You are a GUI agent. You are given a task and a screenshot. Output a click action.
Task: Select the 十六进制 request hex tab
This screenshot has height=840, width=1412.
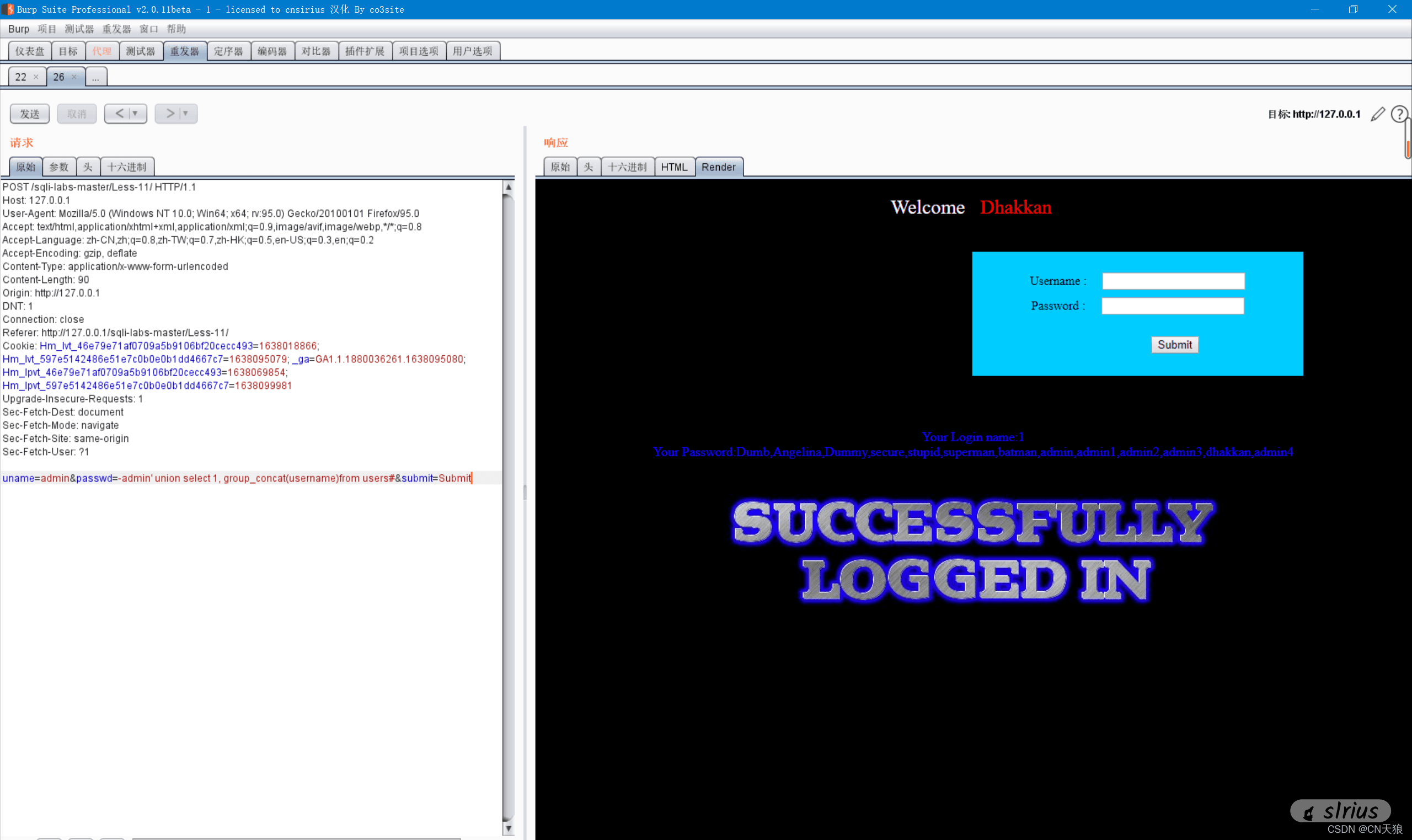[127, 167]
